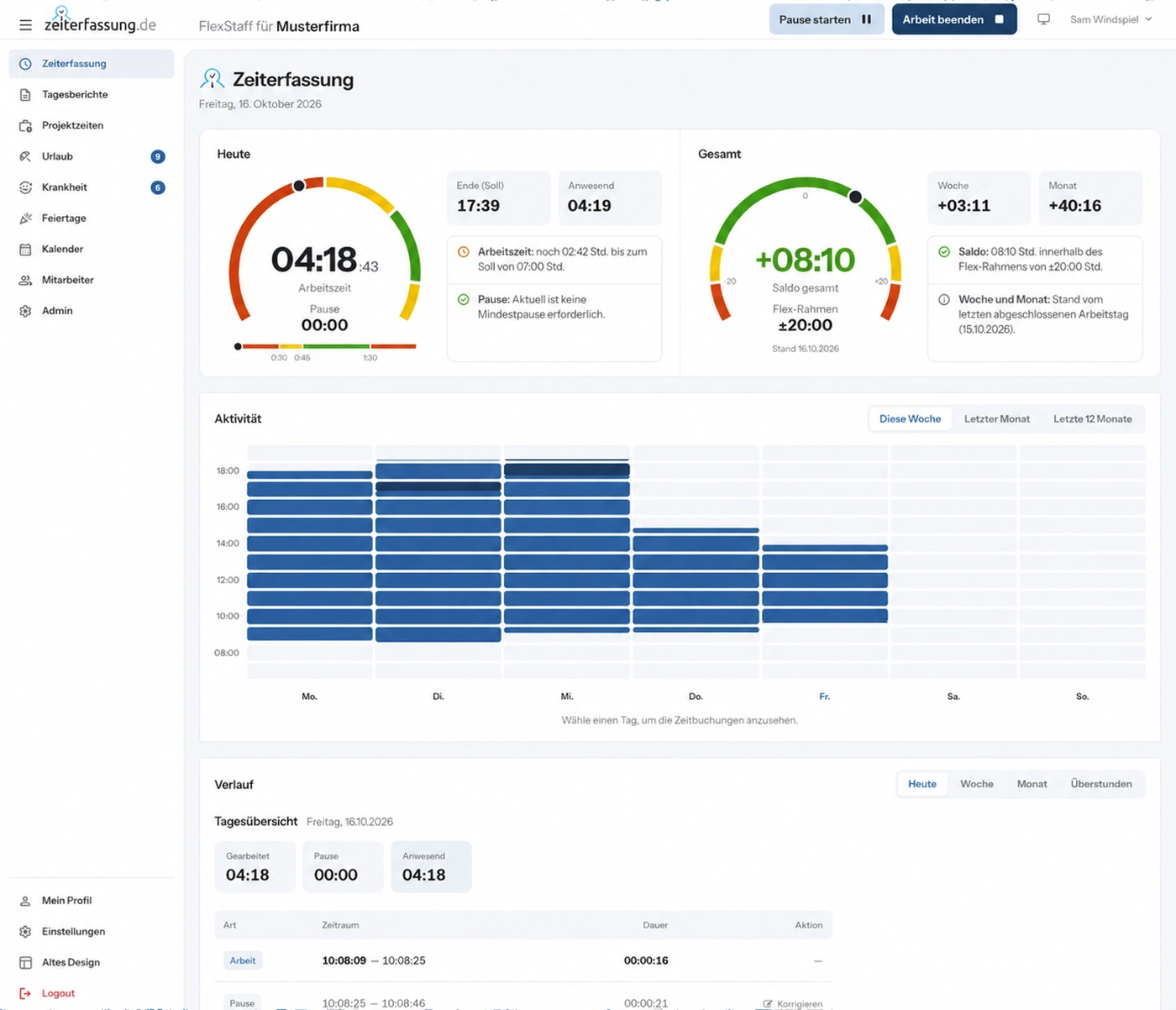Click the Woche +03:11 card
Image resolution: width=1176 pixels, height=1010 pixels.
pyautogui.click(x=979, y=197)
